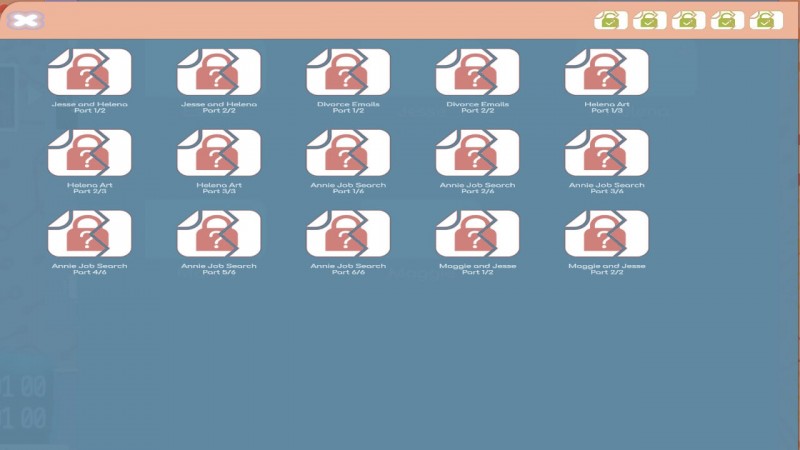800x450 pixels.
Task: Click the second green unlocked file icon
Action: pyautogui.click(x=649, y=20)
